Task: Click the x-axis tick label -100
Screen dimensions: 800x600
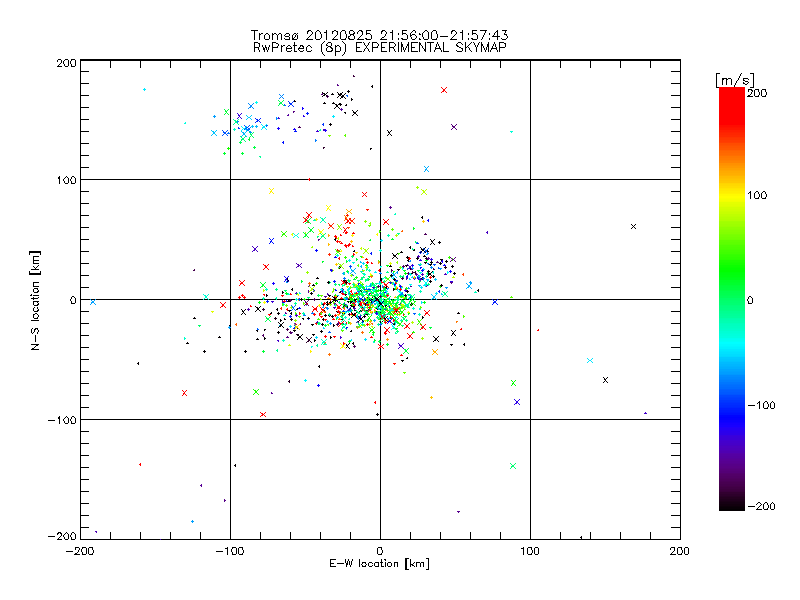Action: [x=230, y=551]
